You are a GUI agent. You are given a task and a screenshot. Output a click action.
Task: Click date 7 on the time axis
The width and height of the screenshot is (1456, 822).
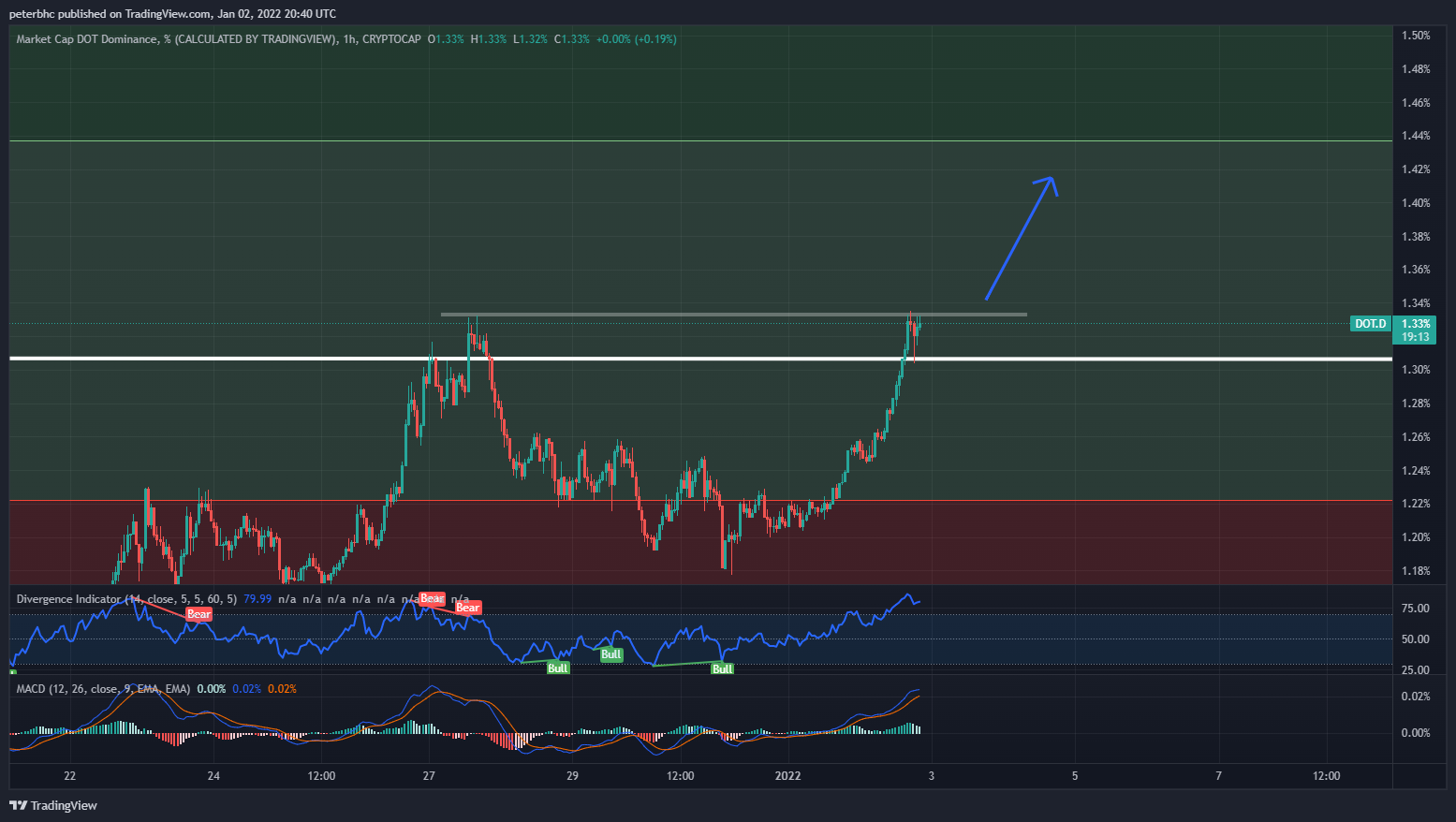[x=1218, y=776]
